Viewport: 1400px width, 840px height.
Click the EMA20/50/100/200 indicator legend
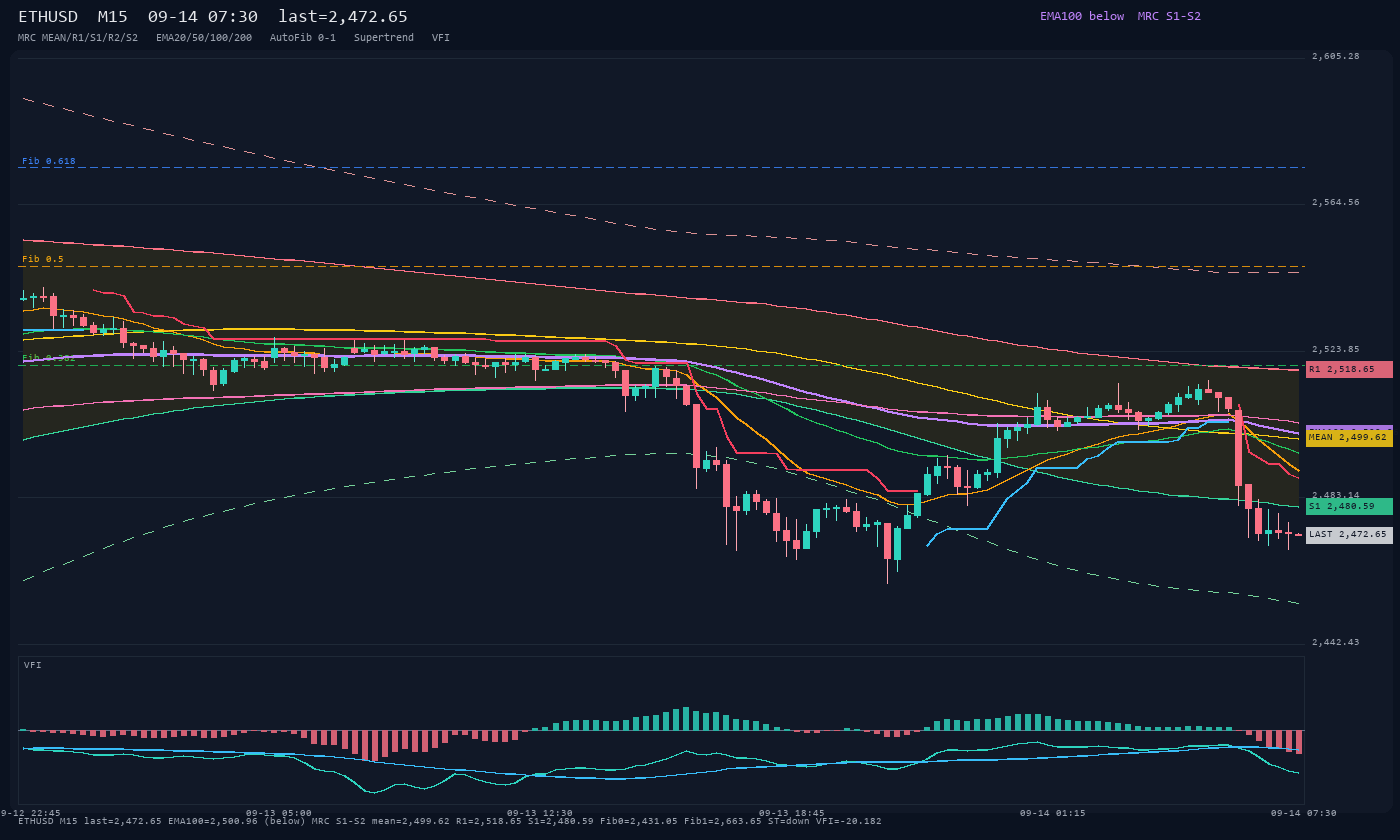click(204, 38)
